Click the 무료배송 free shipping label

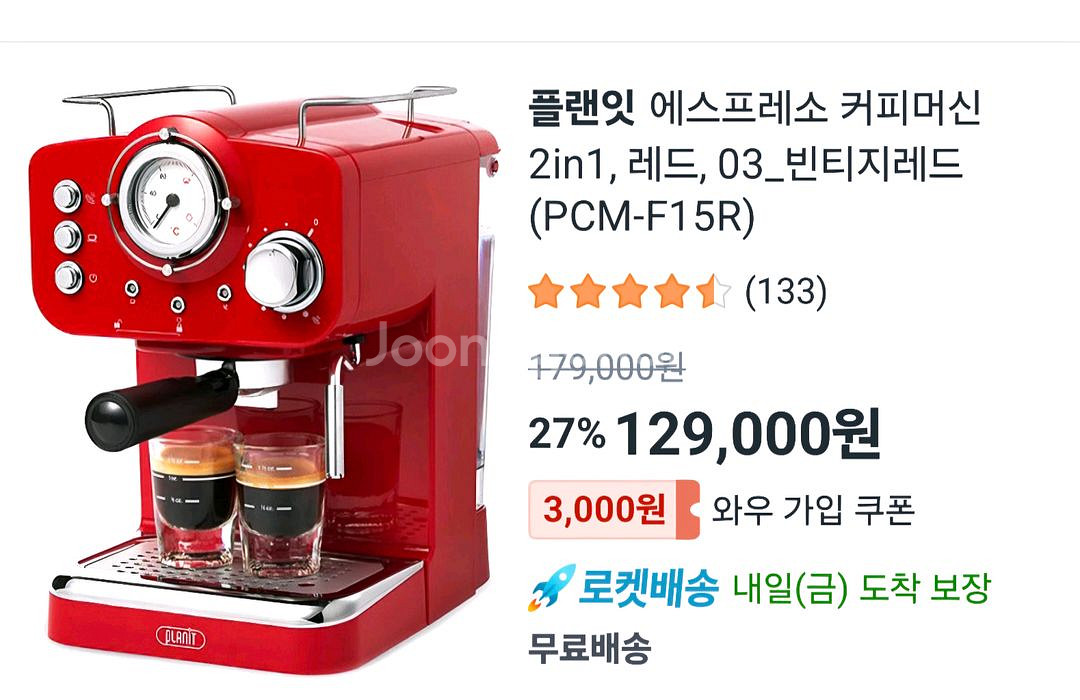590,648
